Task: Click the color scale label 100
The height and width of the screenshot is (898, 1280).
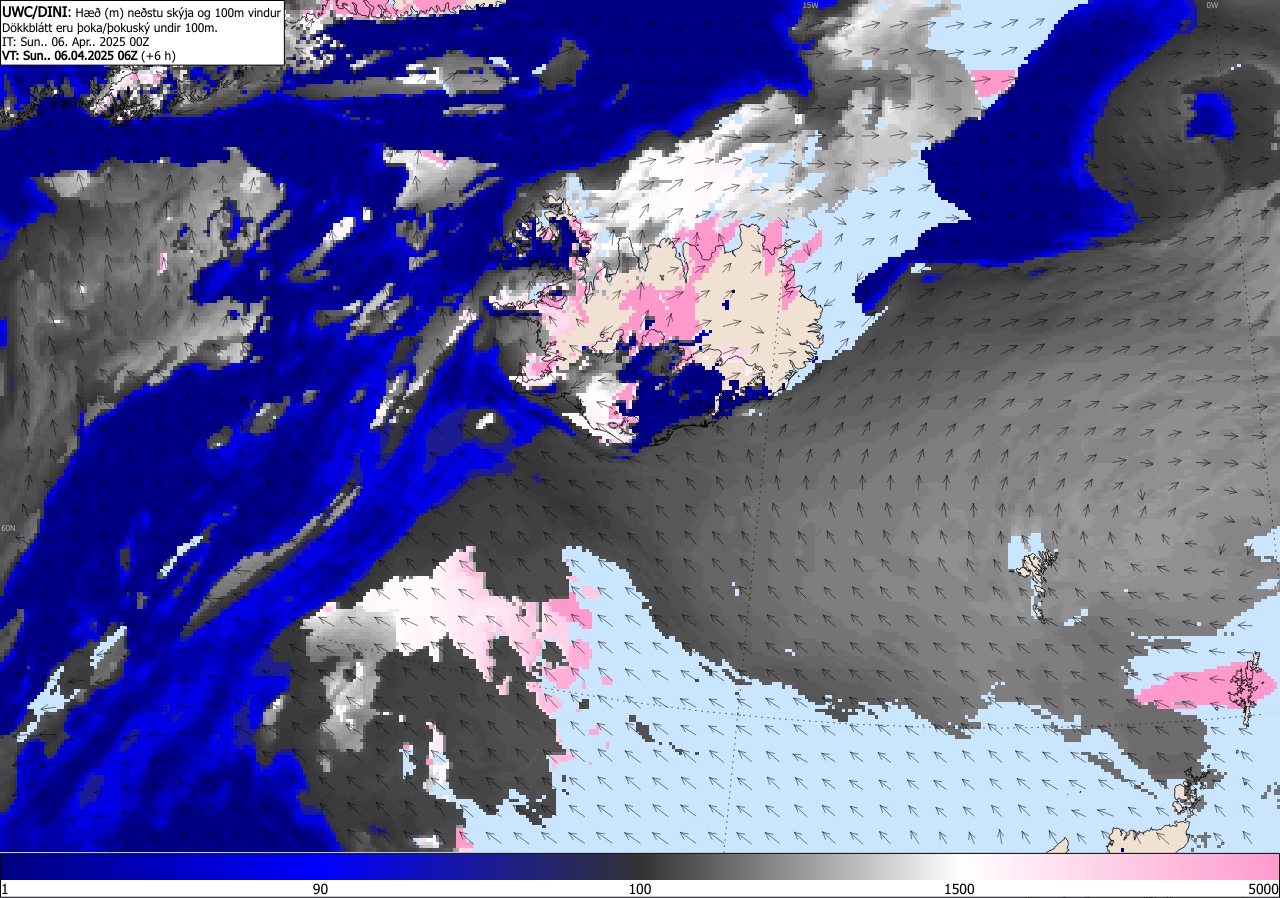Action: tap(640, 889)
